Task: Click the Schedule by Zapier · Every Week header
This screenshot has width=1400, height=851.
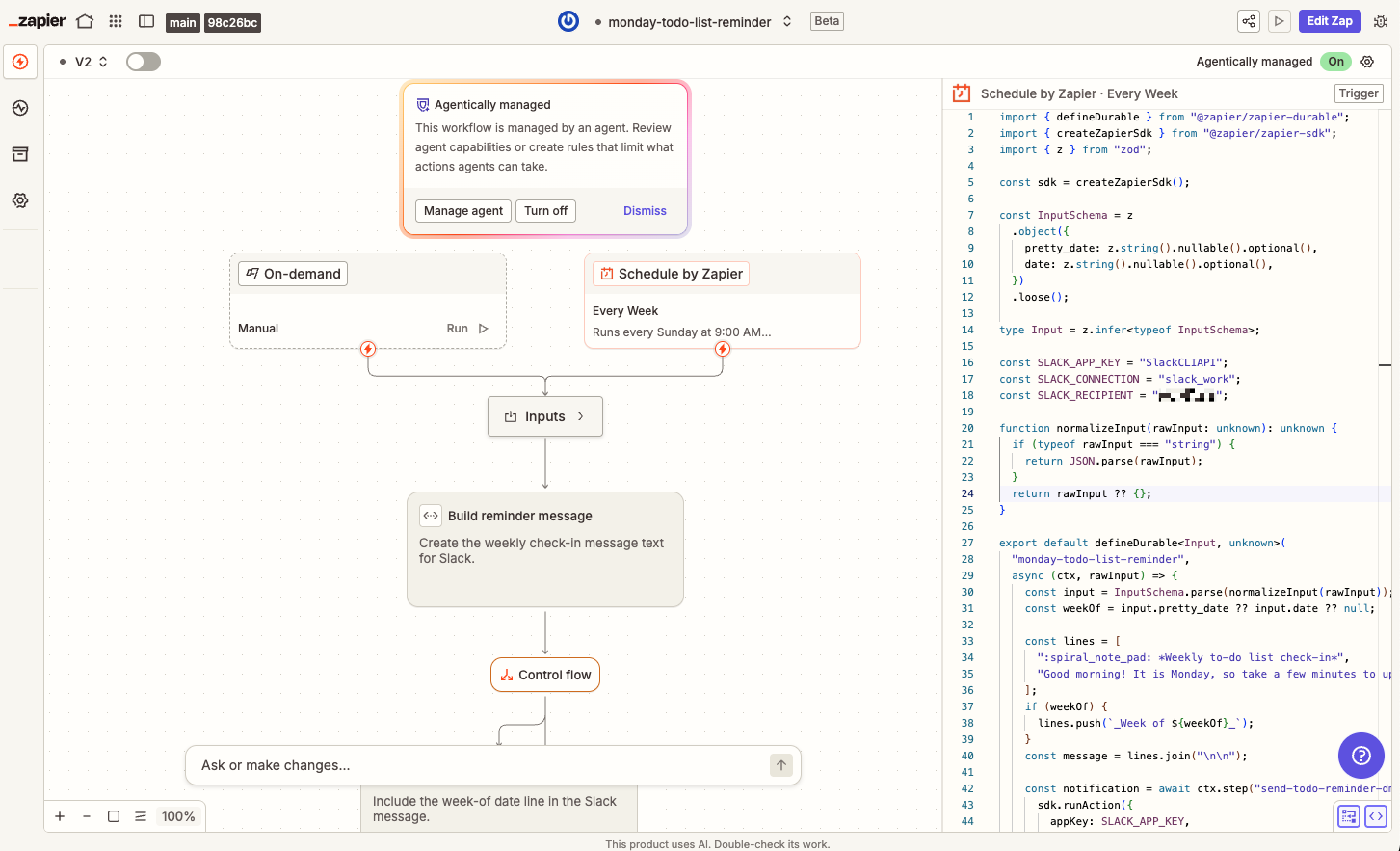Action: click(1079, 93)
